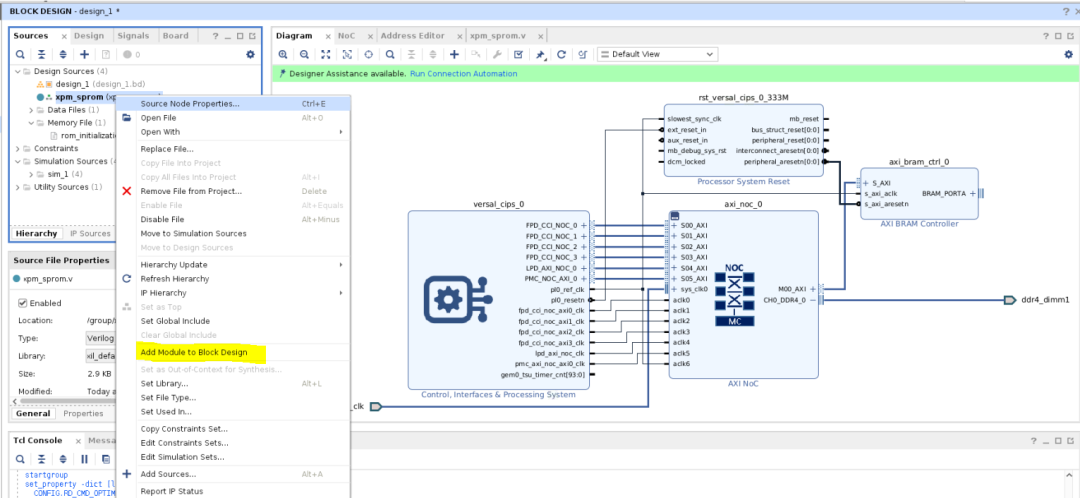Switch to the Board tab

[174, 36]
